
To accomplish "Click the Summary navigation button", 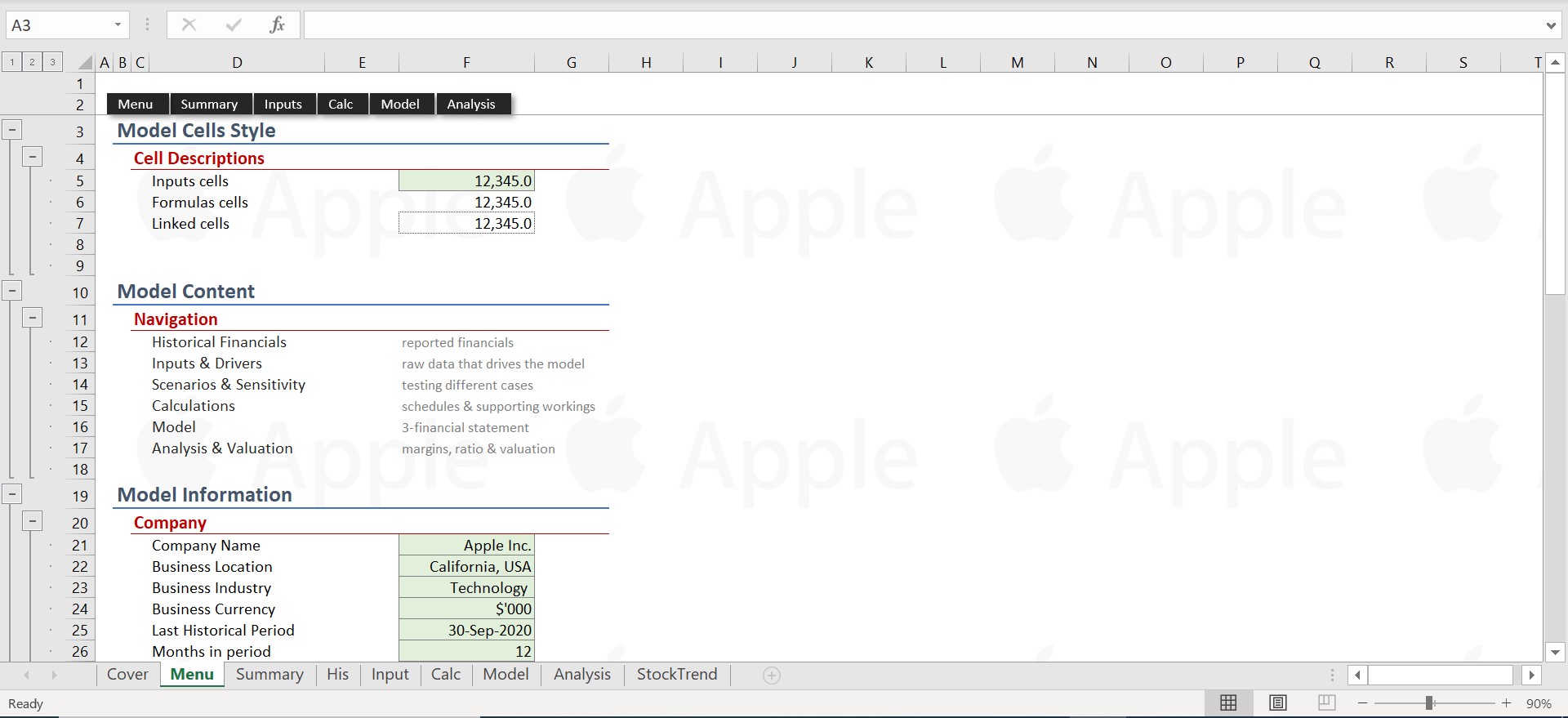I will (x=211, y=104).
